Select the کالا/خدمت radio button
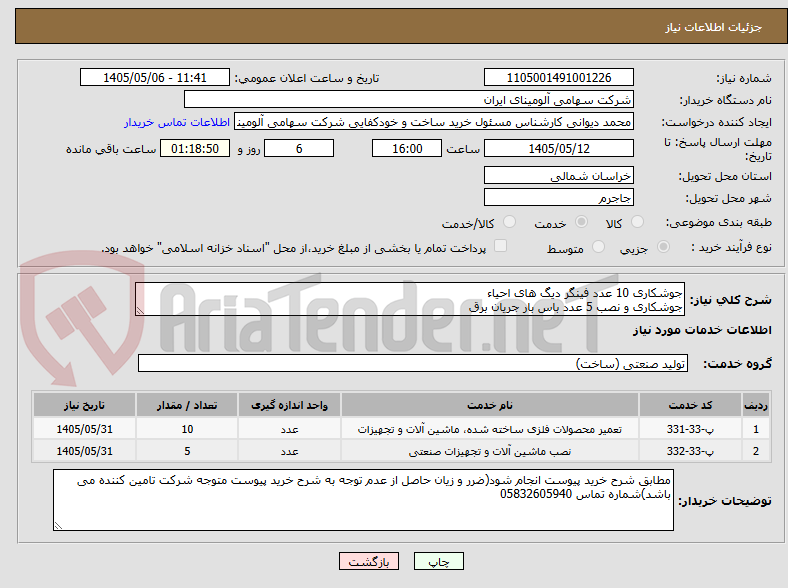 point(510,222)
